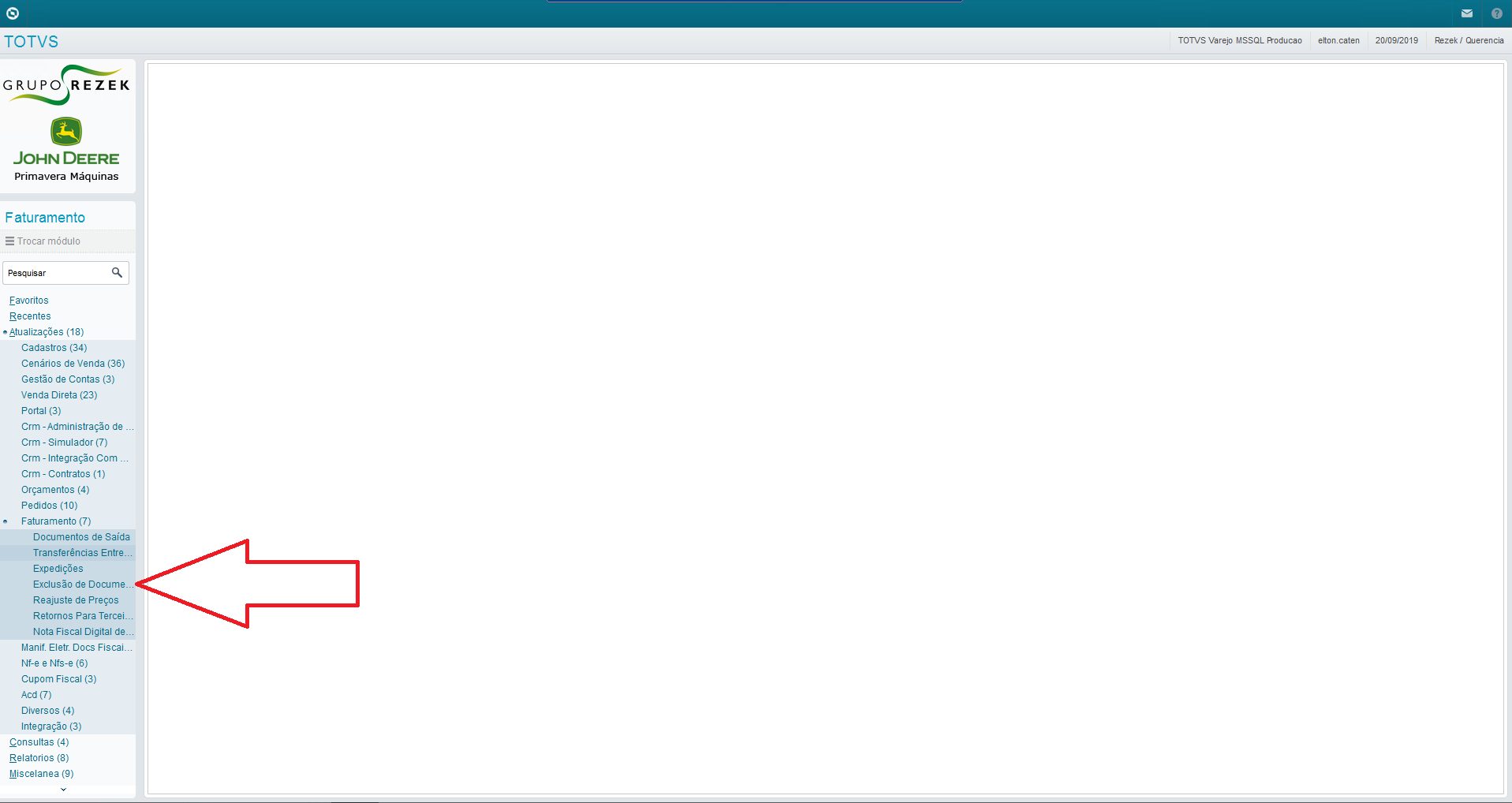Open the mail envelope icon
Screen dimensions: 1512x803
coord(1467,13)
